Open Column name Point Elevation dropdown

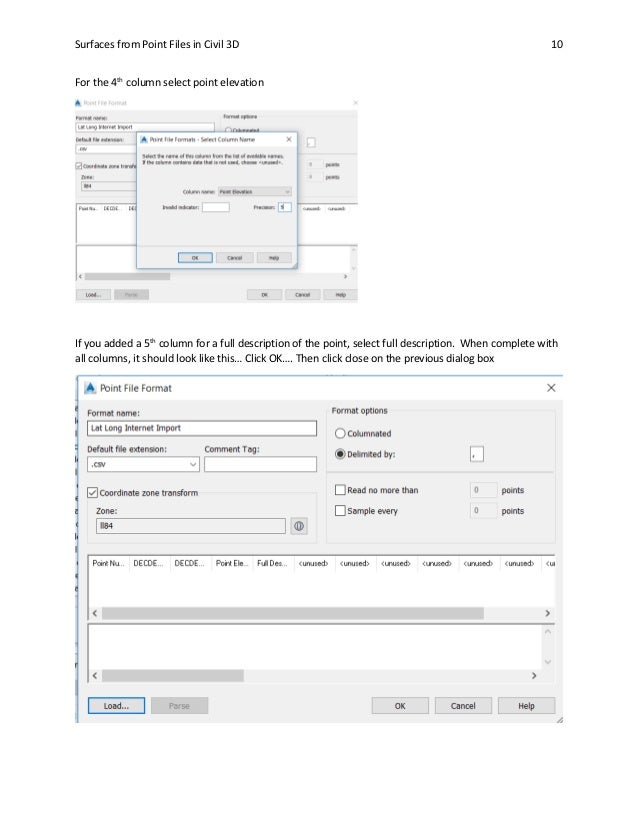click(x=255, y=192)
